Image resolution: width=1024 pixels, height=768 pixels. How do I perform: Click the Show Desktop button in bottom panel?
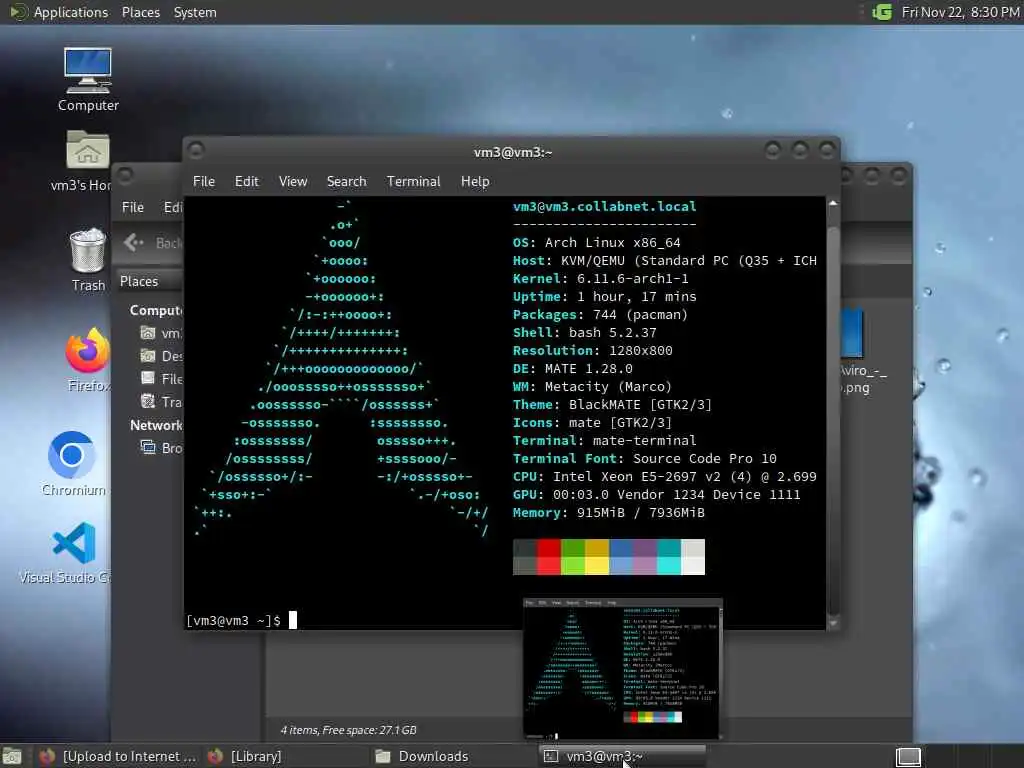point(12,757)
